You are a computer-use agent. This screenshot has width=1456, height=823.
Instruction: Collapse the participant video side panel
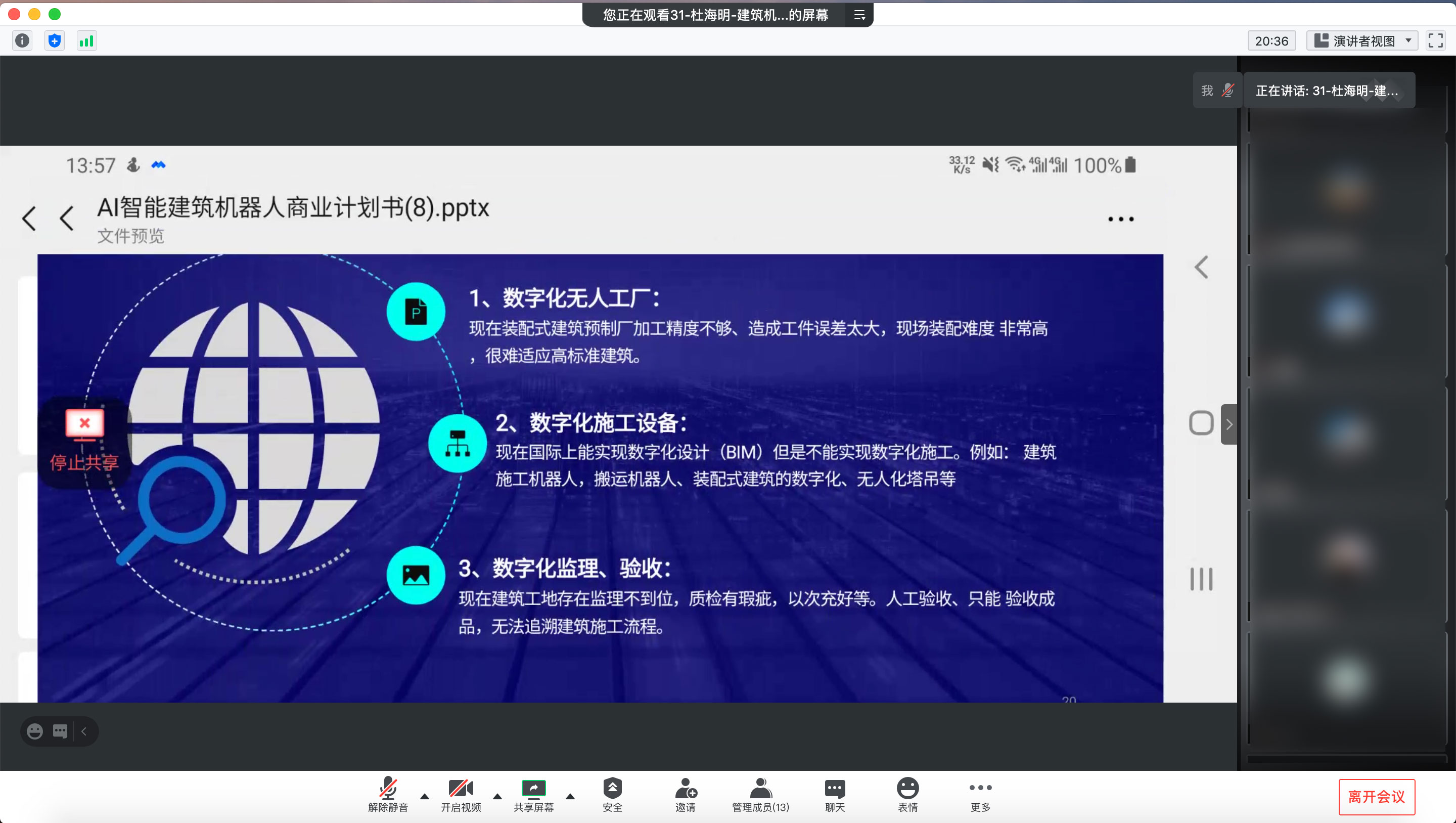1229,424
